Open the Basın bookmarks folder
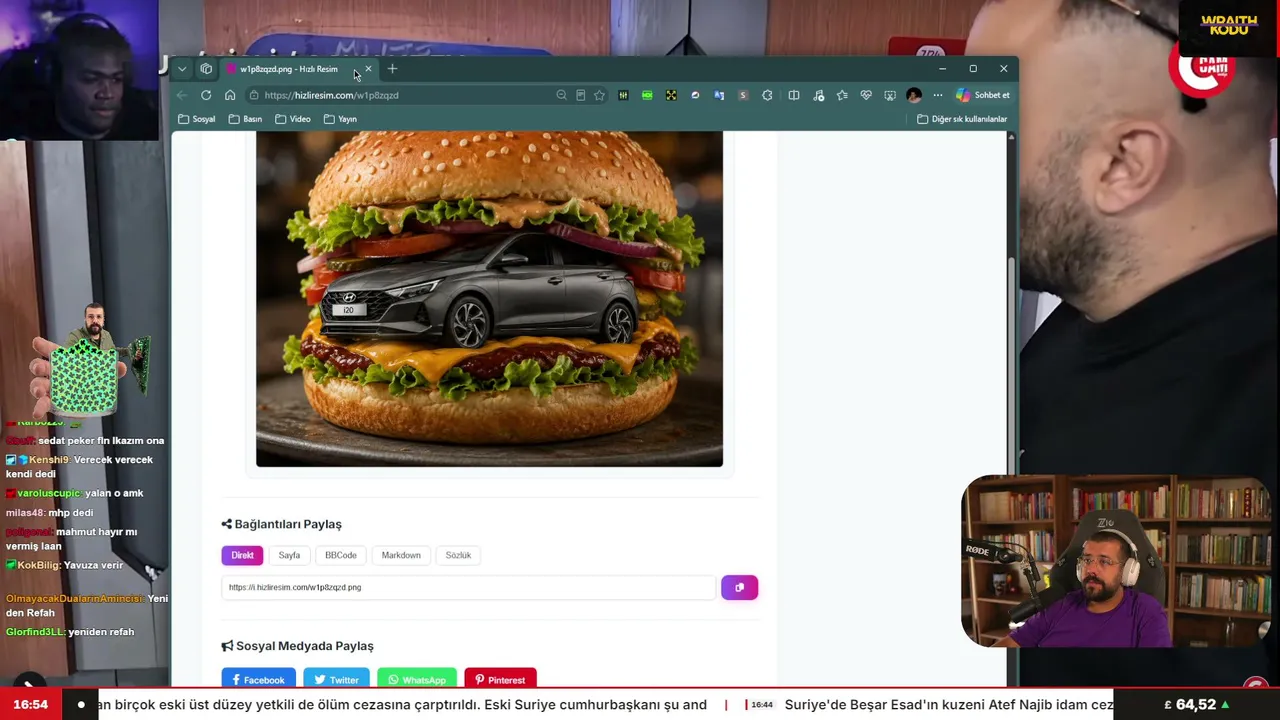This screenshot has width=1280, height=720. (245, 119)
